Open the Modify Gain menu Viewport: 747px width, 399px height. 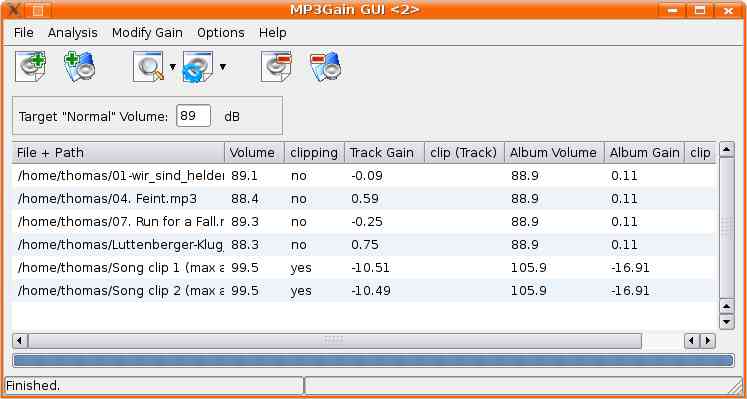147,33
